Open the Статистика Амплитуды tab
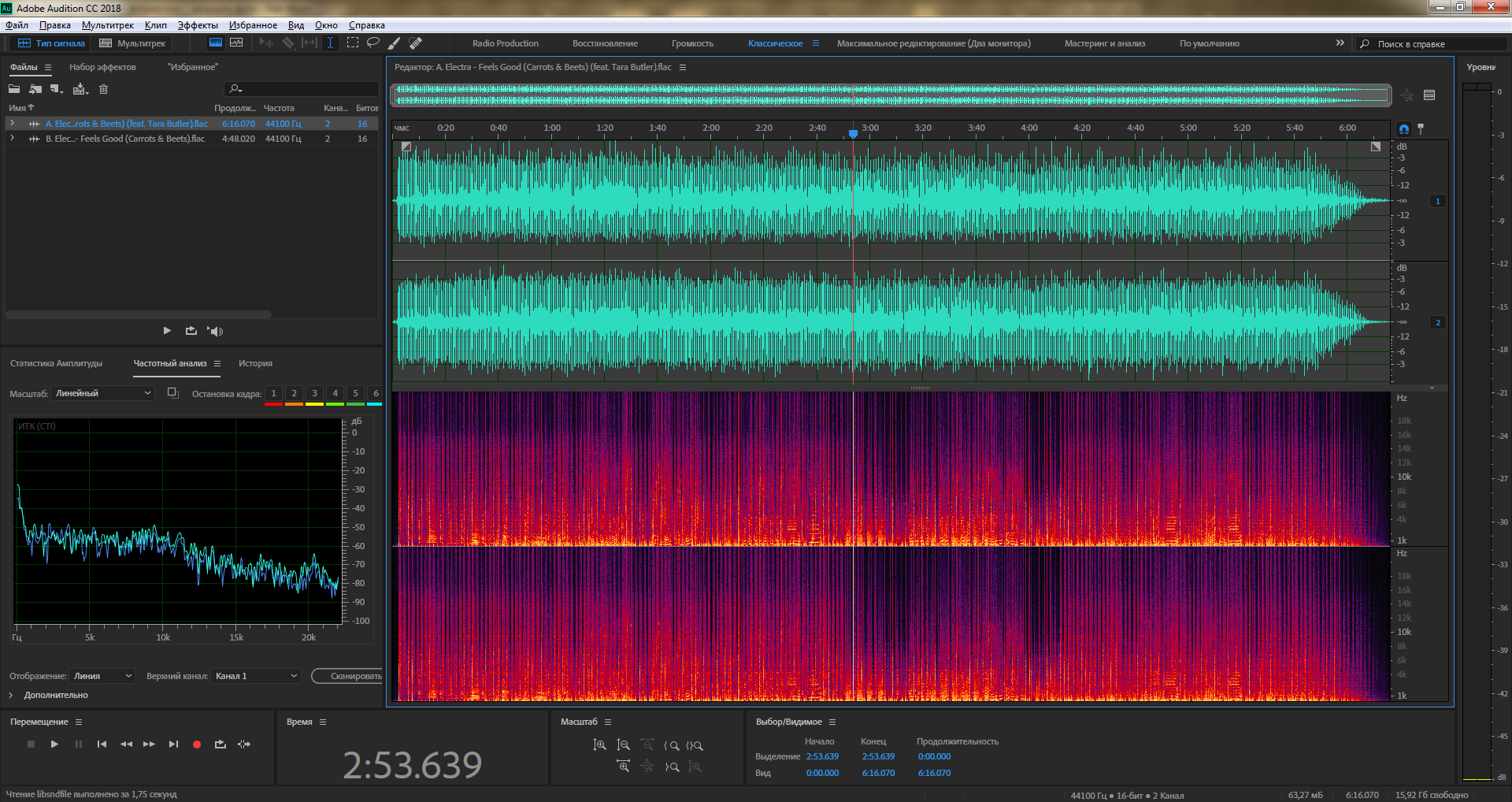The height and width of the screenshot is (802, 1512). 56,363
